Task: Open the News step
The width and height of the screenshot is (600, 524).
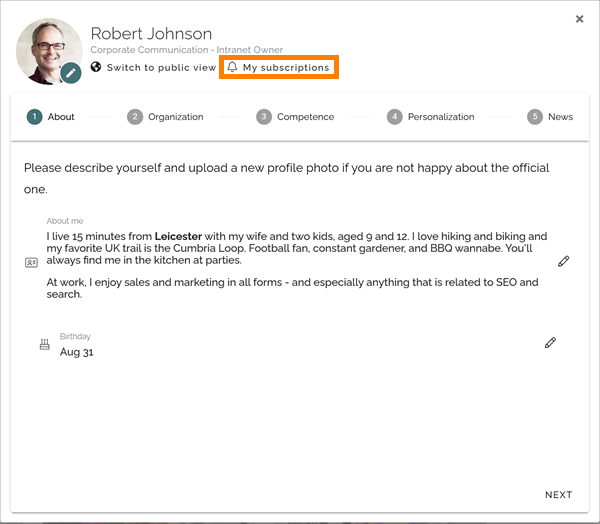Action: [550, 117]
